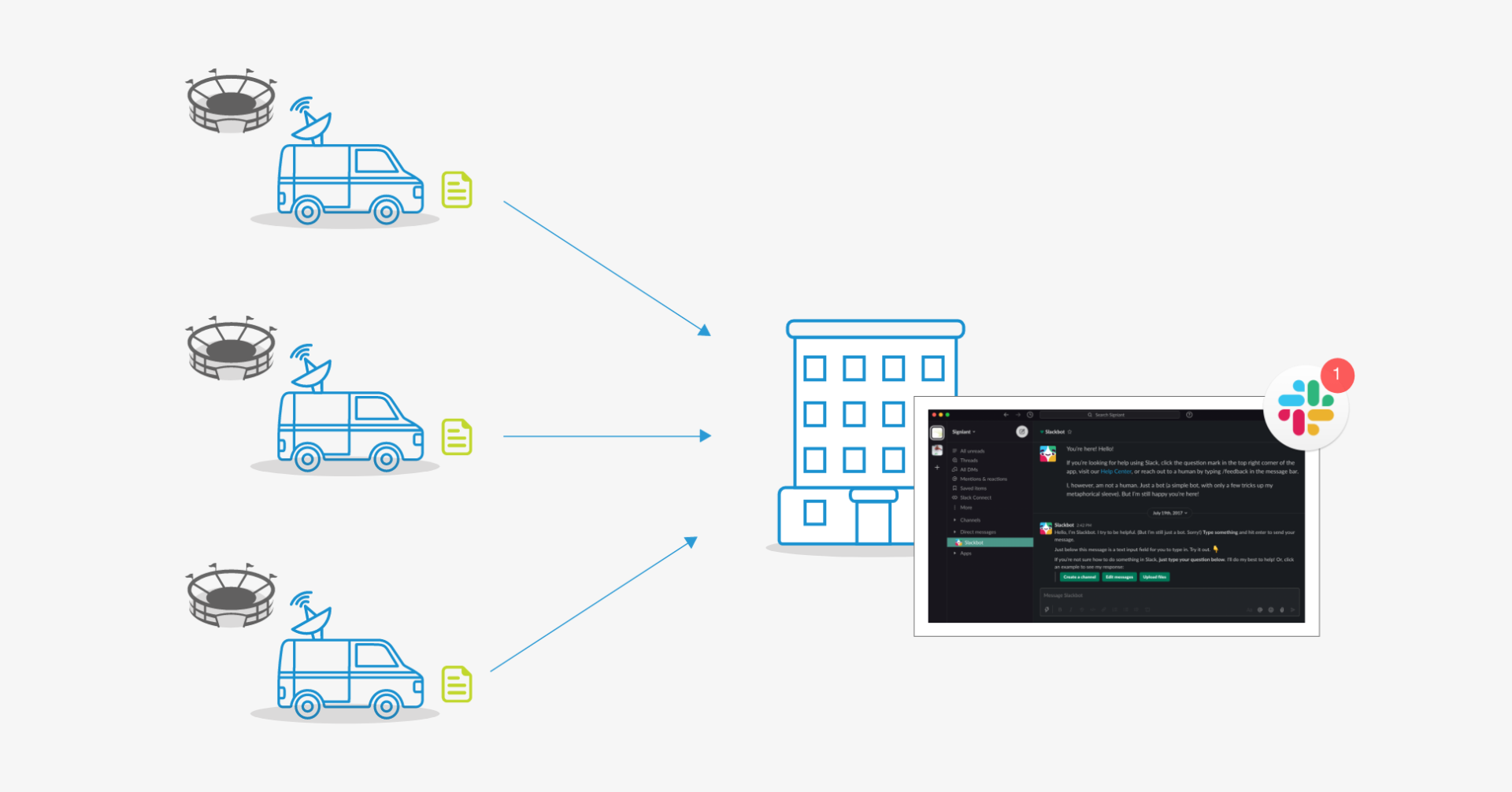Insert a mention with the @ icon
This screenshot has height=792, width=1512.
1260,609
